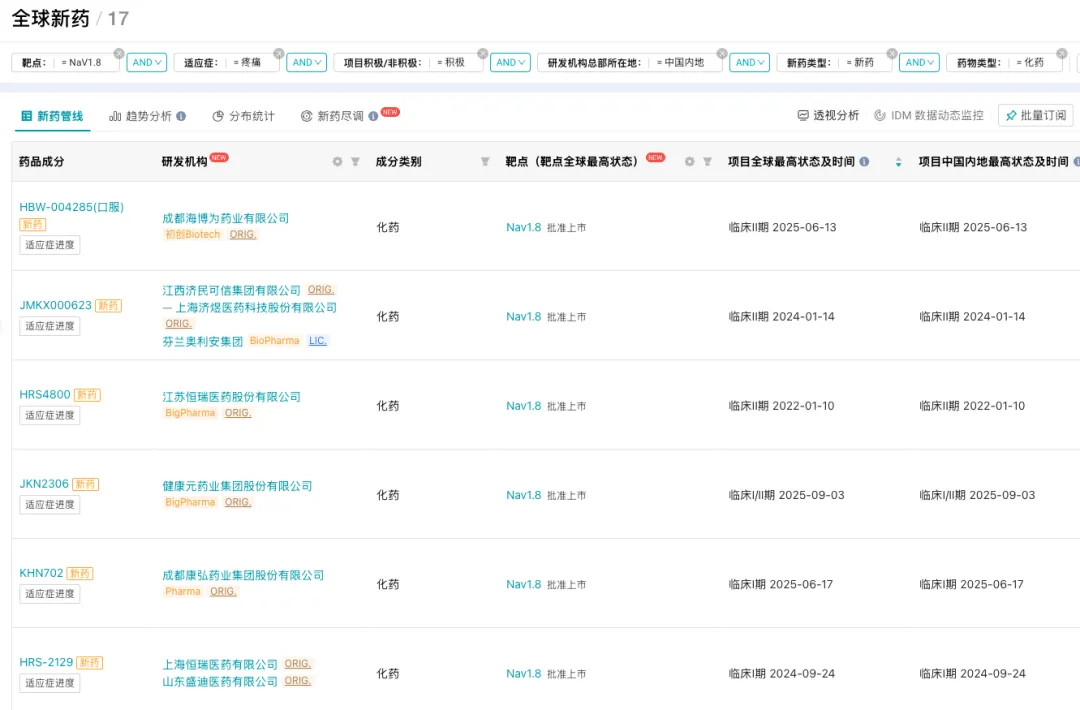Image resolution: width=1080 pixels, height=710 pixels.
Task: Click the 批量订阅 button
Action: click(1035, 115)
